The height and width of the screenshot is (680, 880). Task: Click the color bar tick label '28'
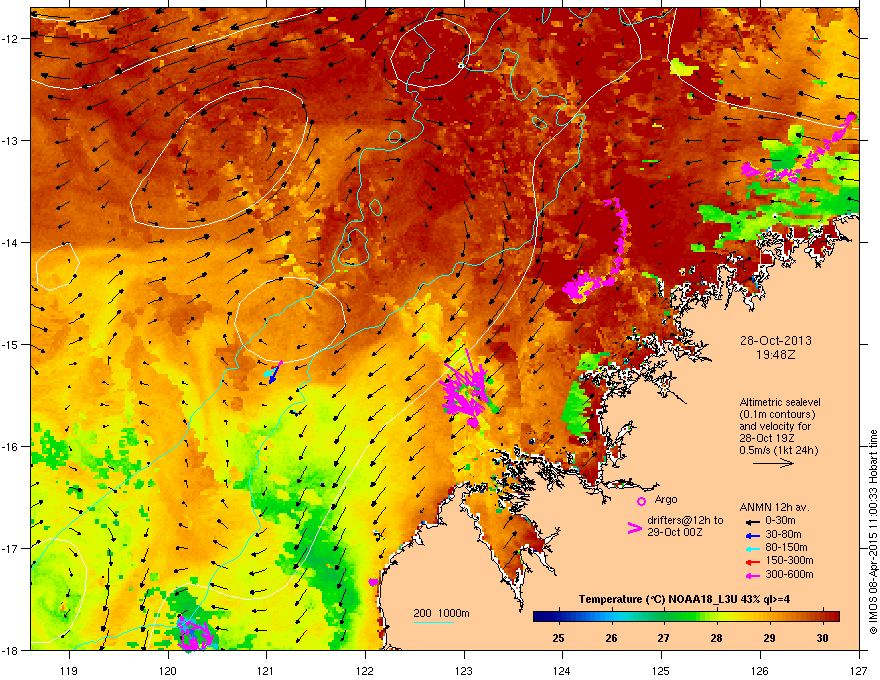(716, 638)
